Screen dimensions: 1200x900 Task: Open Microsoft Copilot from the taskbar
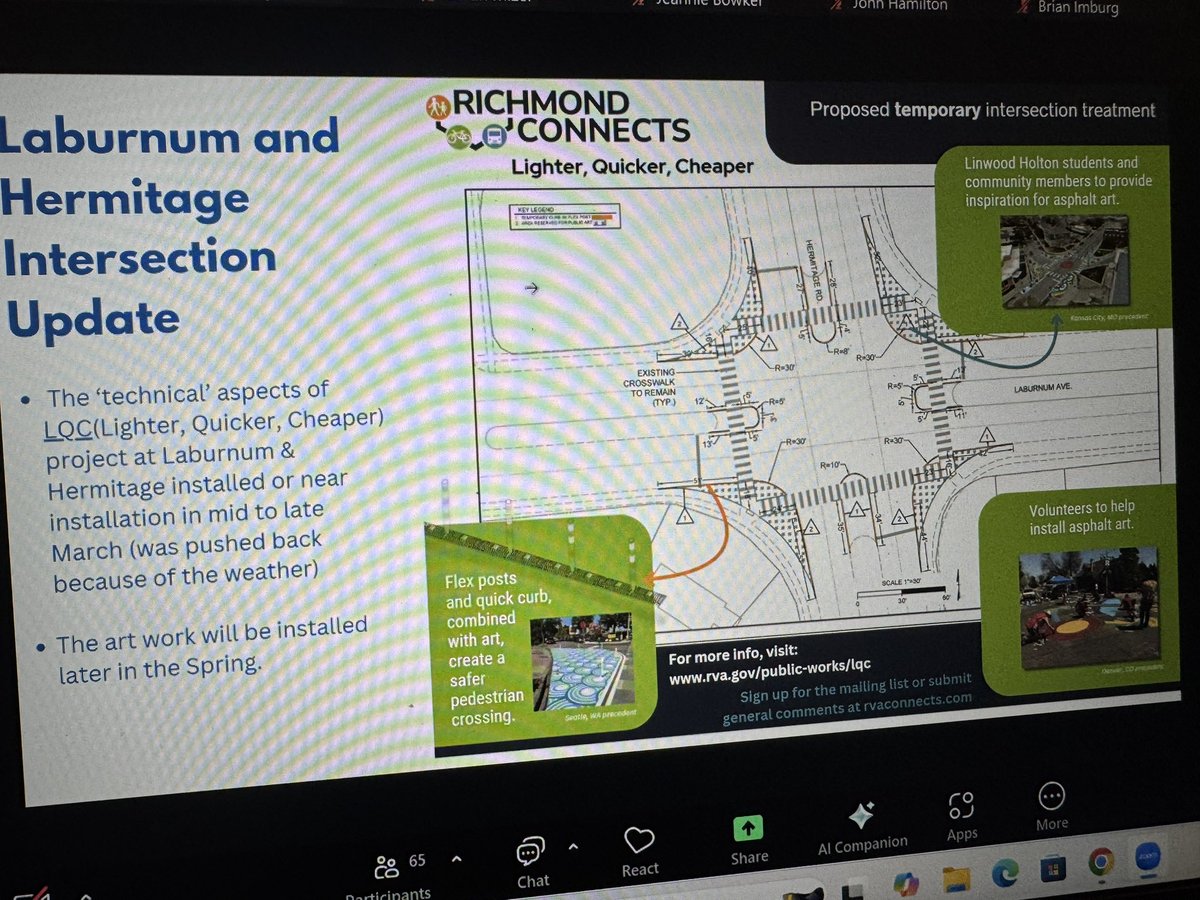[907, 884]
